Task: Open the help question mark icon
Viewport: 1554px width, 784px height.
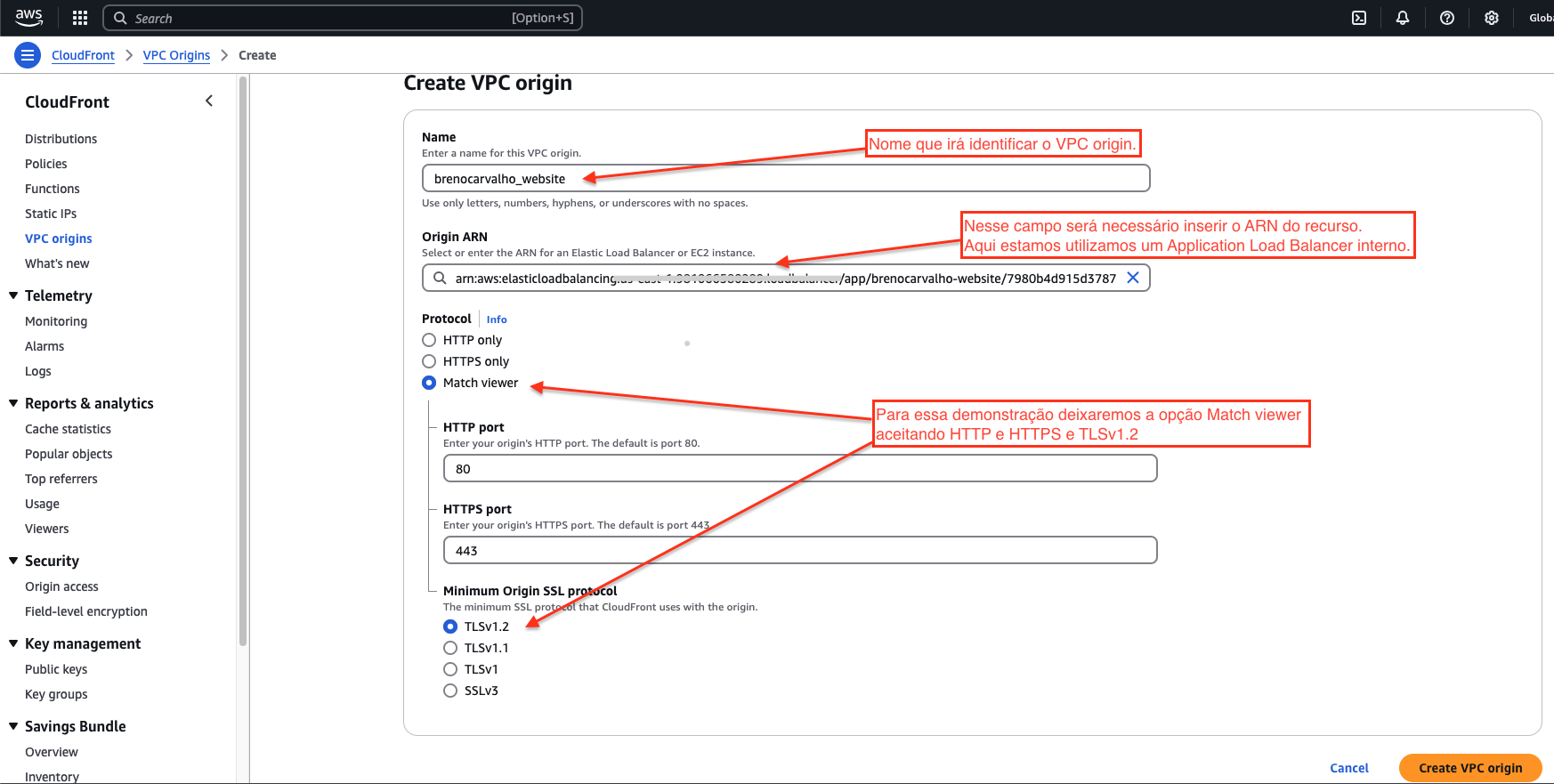Action: [1447, 18]
